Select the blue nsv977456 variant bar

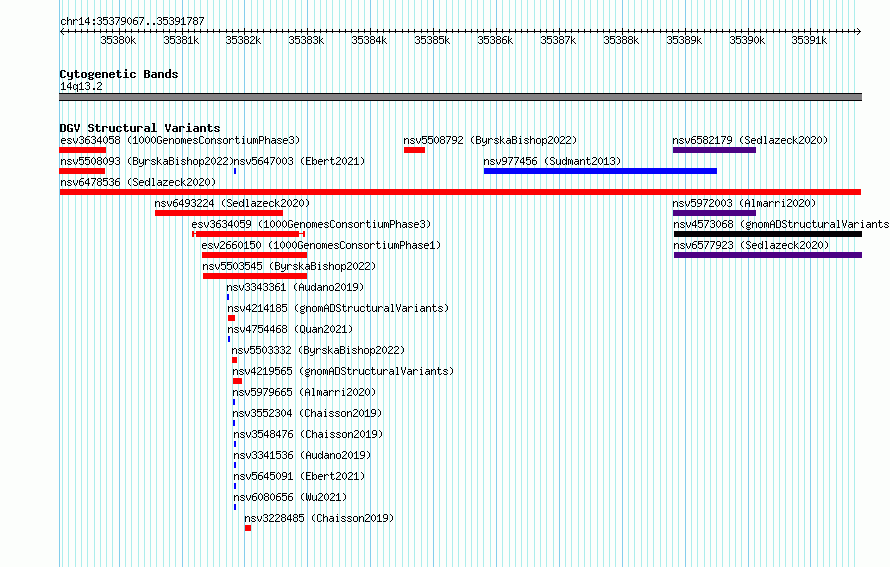tap(600, 171)
